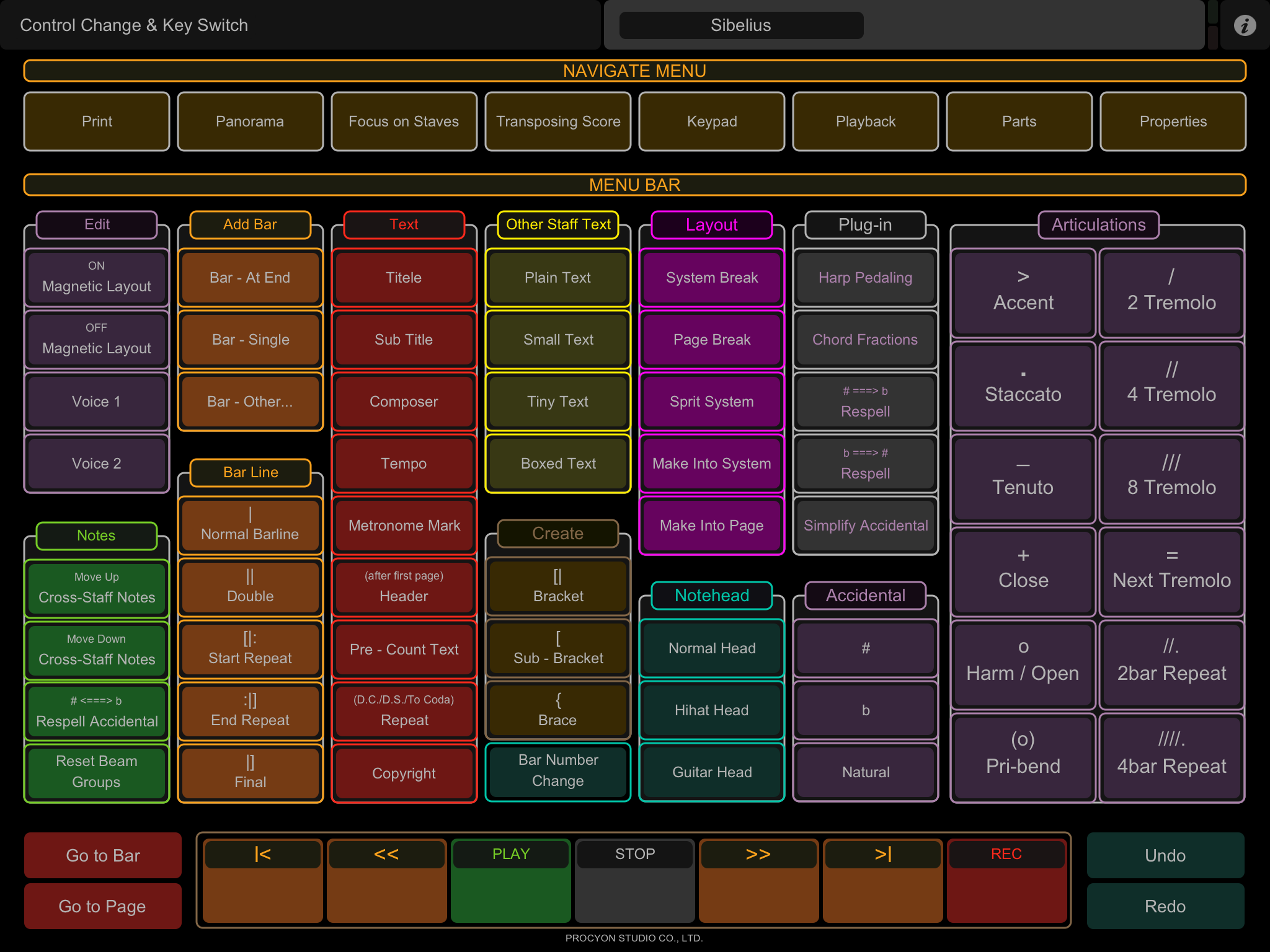Fast forward with >> control
The width and height of the screenshot is (1270, 952).
click(758, 880)
